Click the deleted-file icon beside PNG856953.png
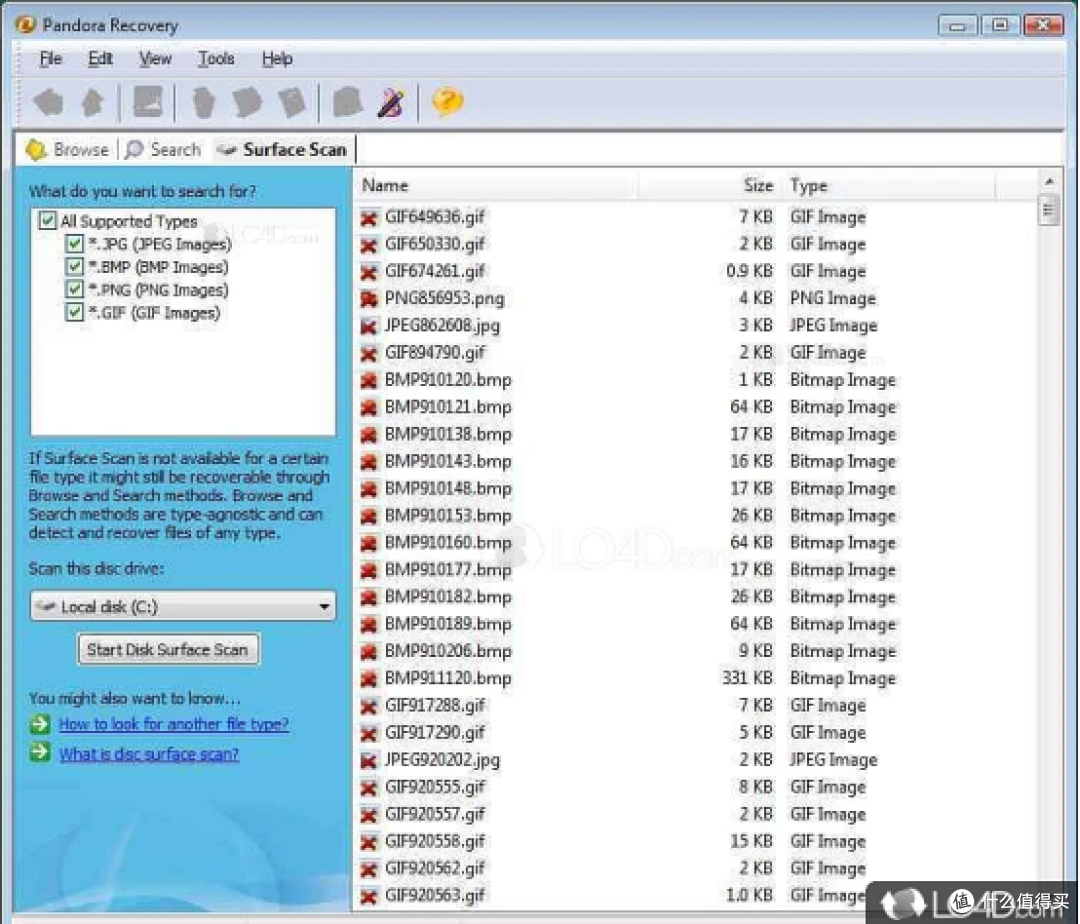Screen dimensions: 1080x924 369,299
